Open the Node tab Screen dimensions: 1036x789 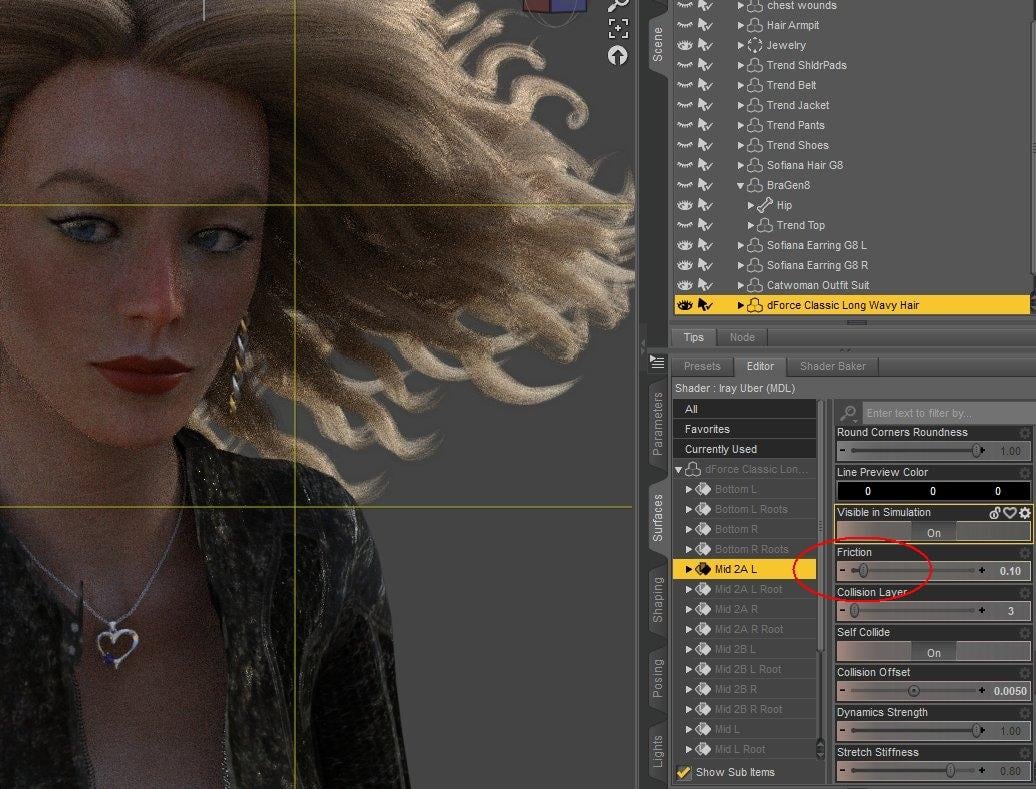[742, 337]
